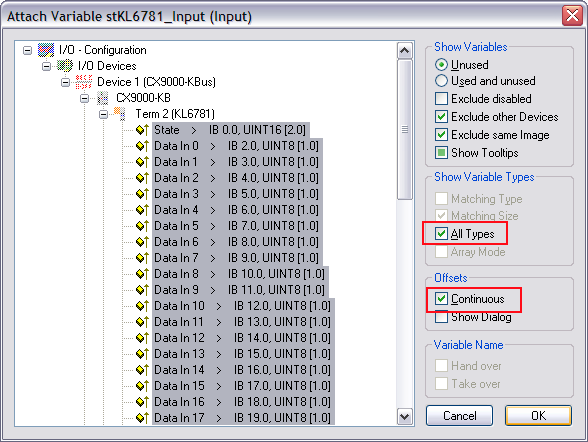
Task: Select the Data In 17 > IB 19.0 row
Action: 243,418
